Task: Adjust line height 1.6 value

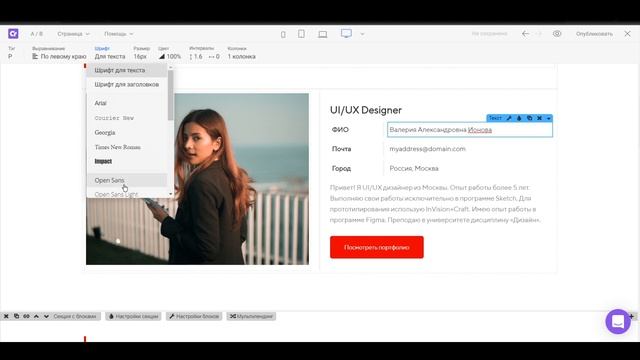Action: pyautogui.click(x=196, y=56)
